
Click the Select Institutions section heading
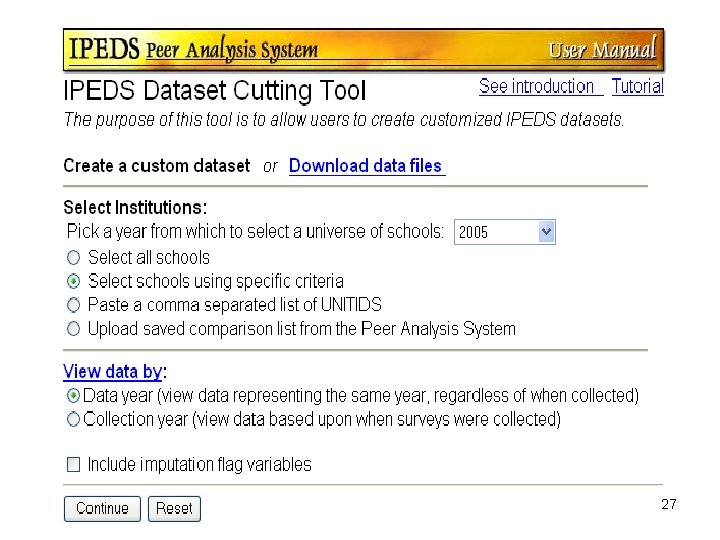tap(135, 208)
